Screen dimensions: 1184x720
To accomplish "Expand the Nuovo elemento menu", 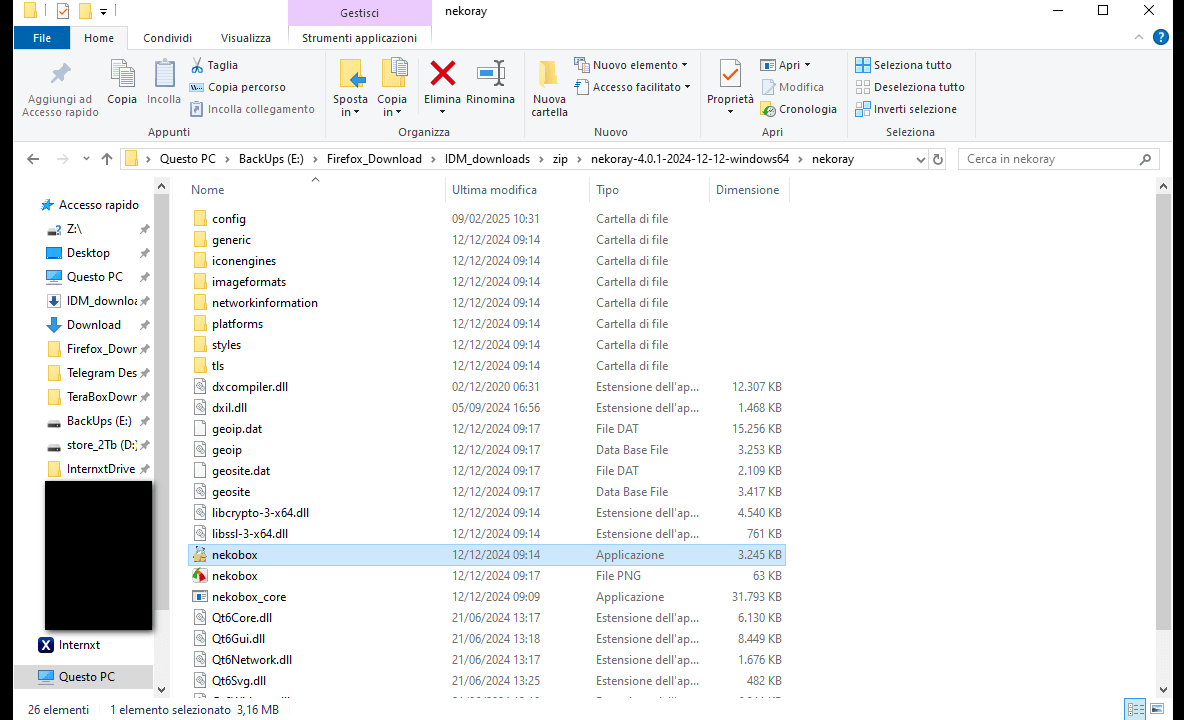I will coord(631,65).
